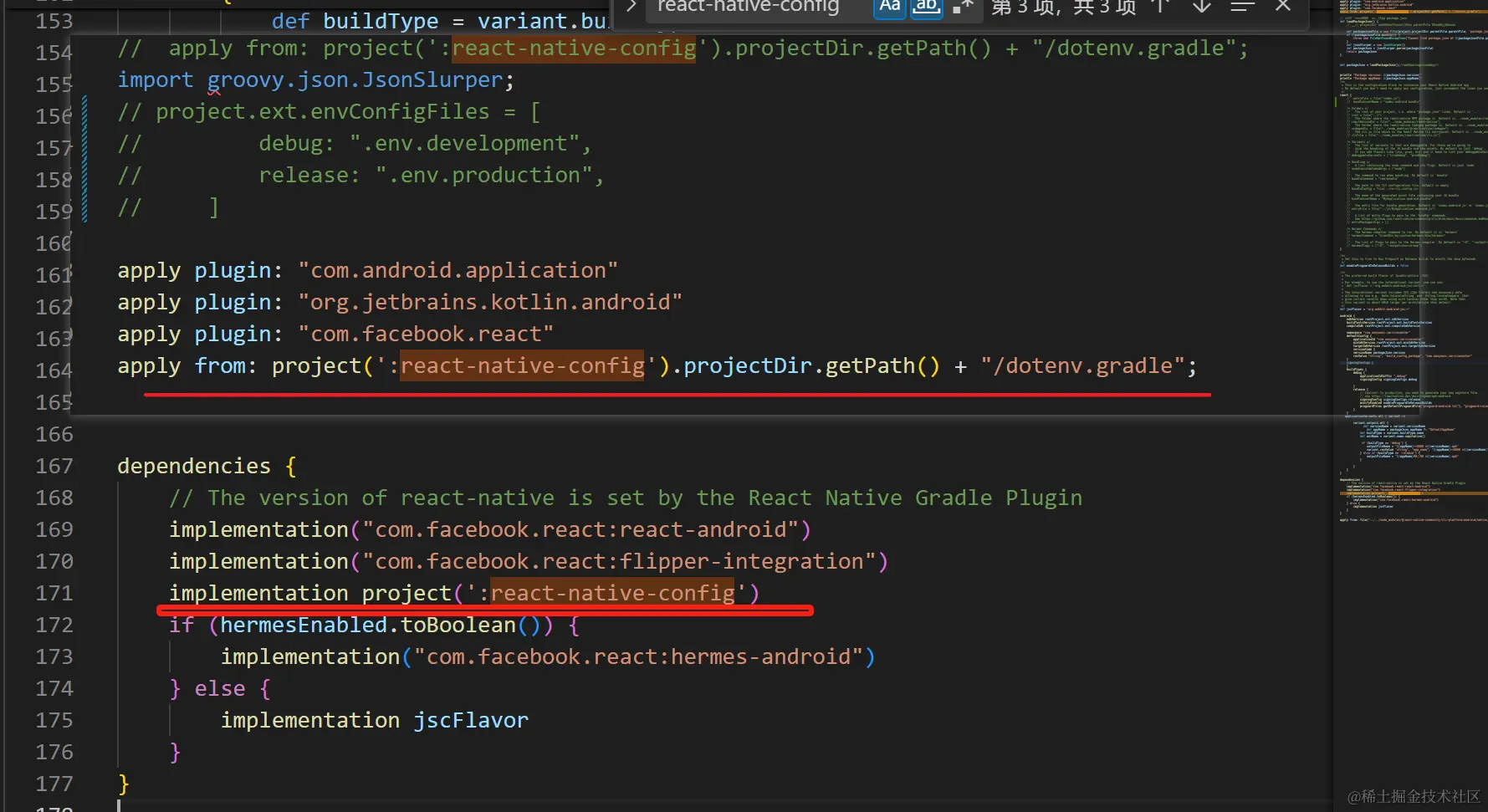1488x812 pixels.
Task: Click highlighted react-native-config on commented line 154
Action: click(x=574, y=49)
